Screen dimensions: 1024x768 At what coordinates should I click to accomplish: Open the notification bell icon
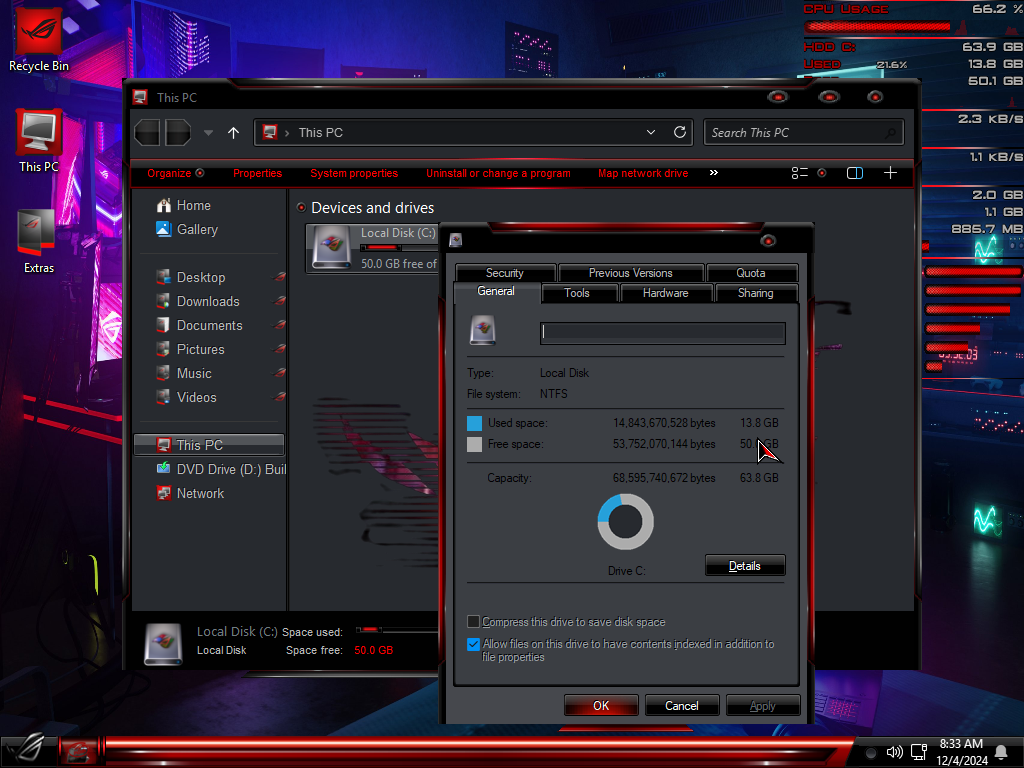coord(1000,752)
